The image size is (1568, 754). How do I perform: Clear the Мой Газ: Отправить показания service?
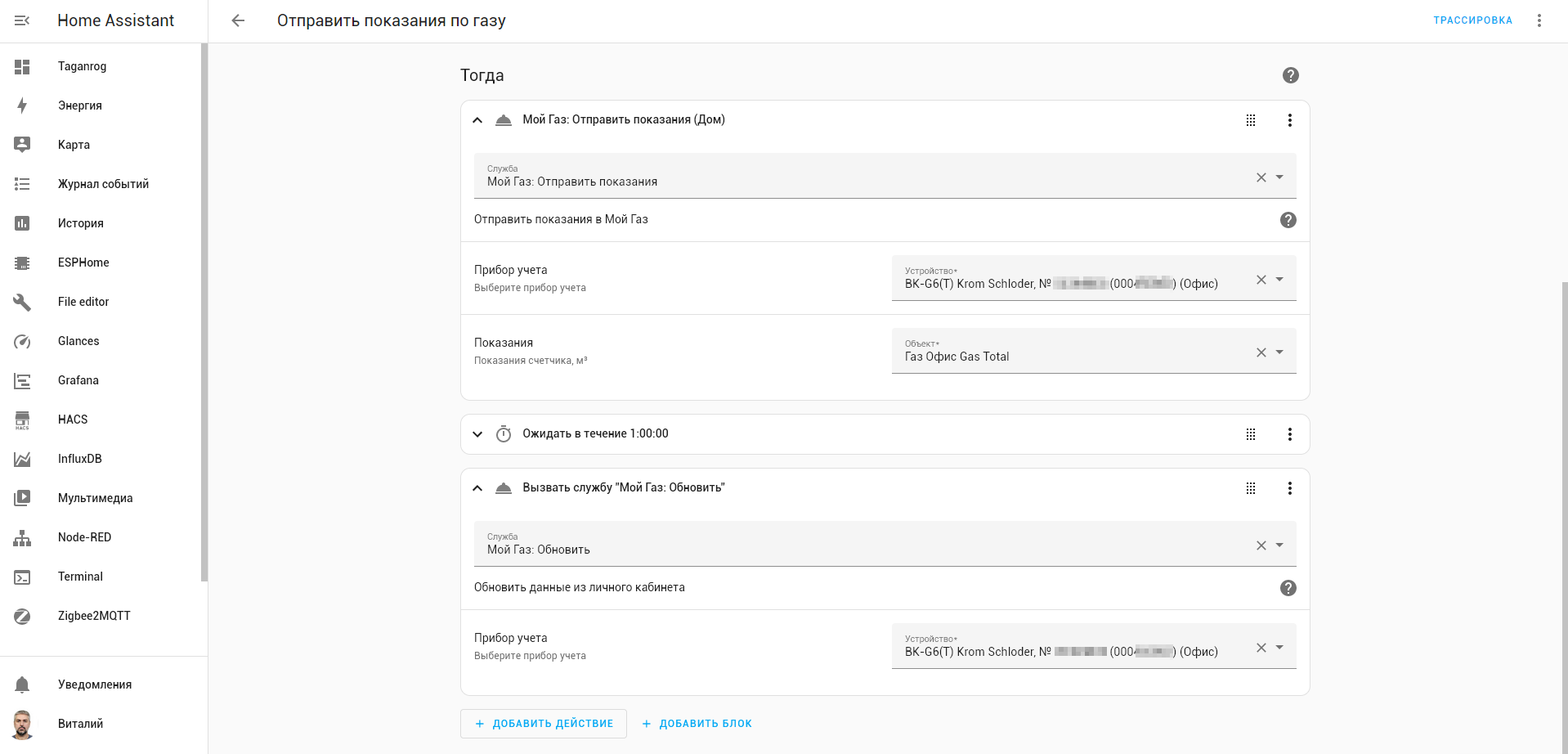click(x=1261, y=177)
